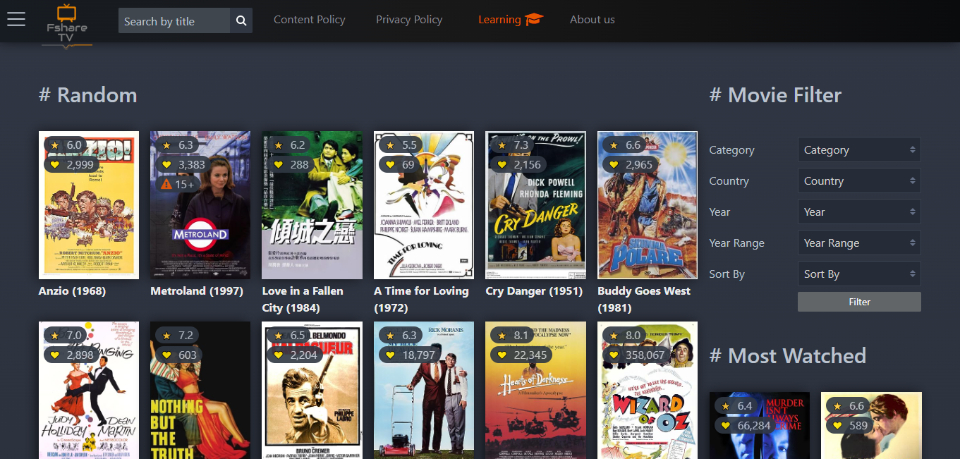Open the Metroland movie poster
Screen dimensions: 960x459
click(200, 205)
